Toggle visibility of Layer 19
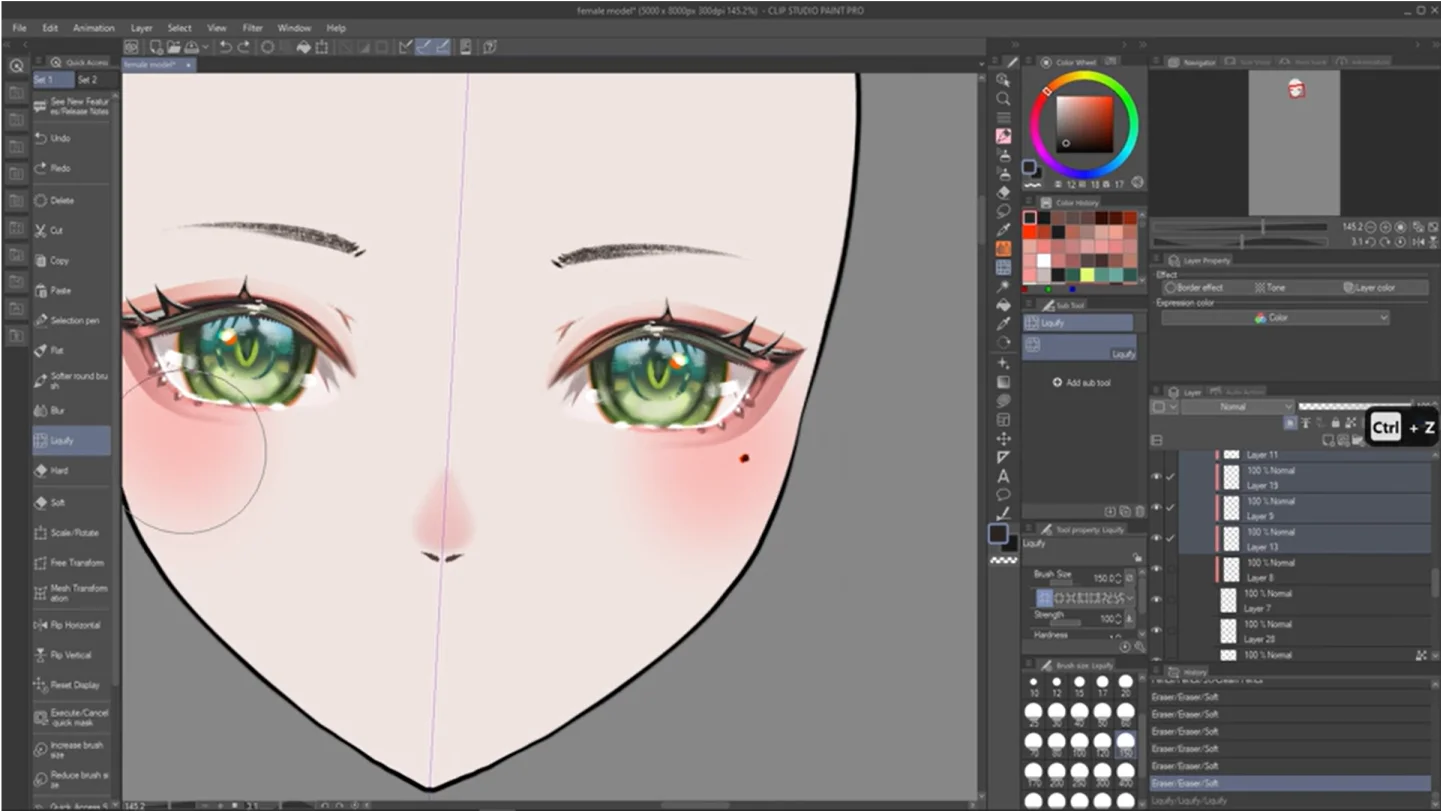The image size is (1441, 811). [x=1156, y=477]
